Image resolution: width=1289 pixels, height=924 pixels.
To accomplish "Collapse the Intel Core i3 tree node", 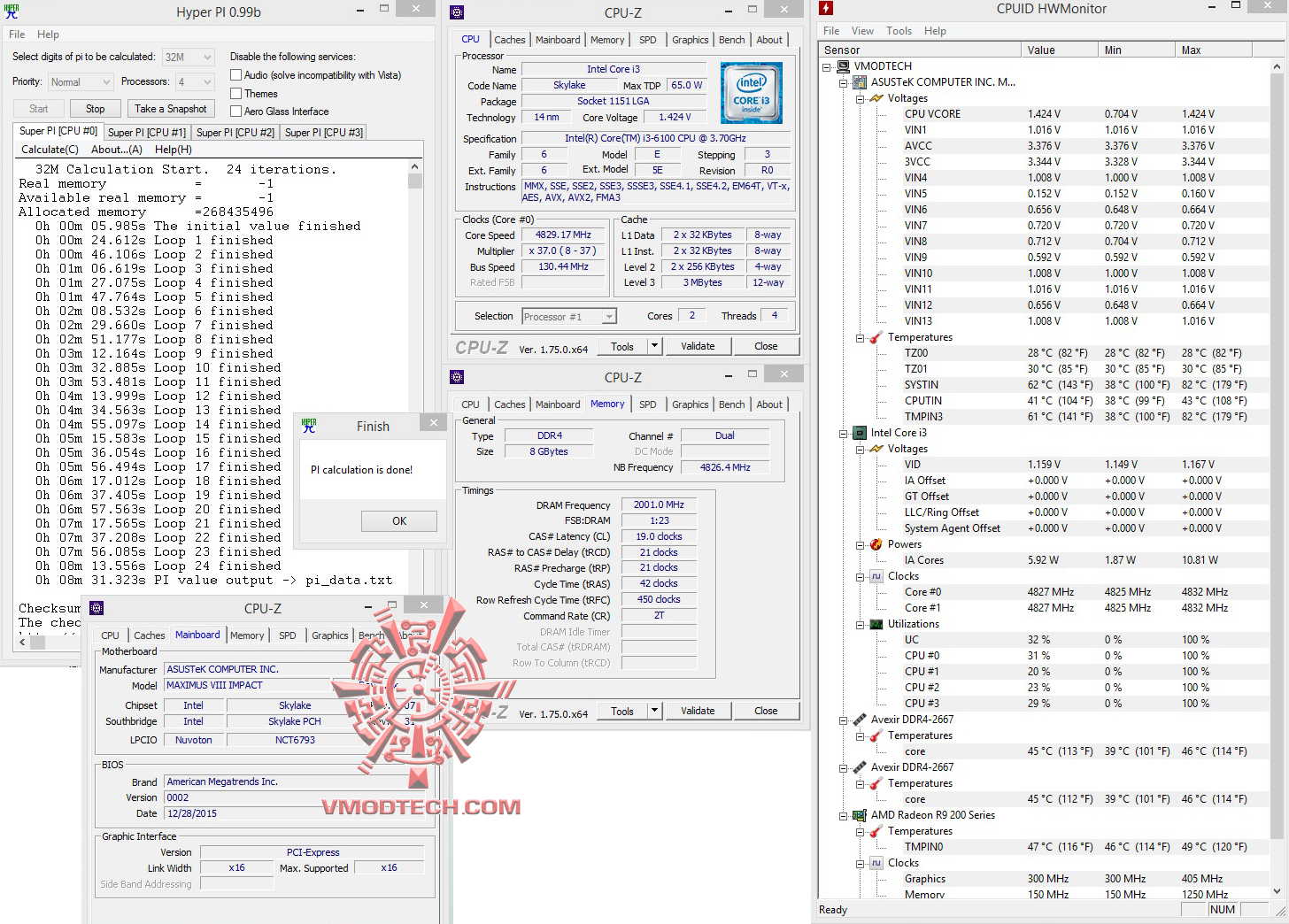I will pos(843,433).
